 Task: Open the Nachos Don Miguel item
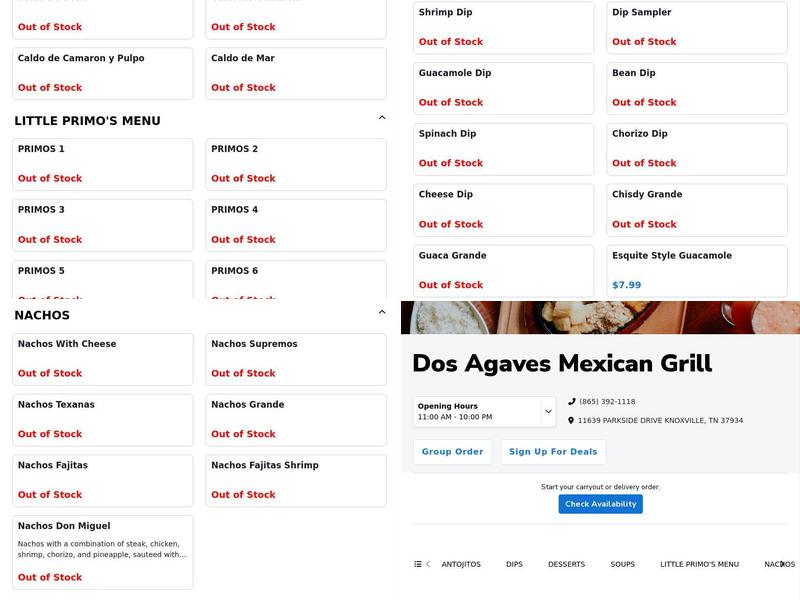click(102, 550)
